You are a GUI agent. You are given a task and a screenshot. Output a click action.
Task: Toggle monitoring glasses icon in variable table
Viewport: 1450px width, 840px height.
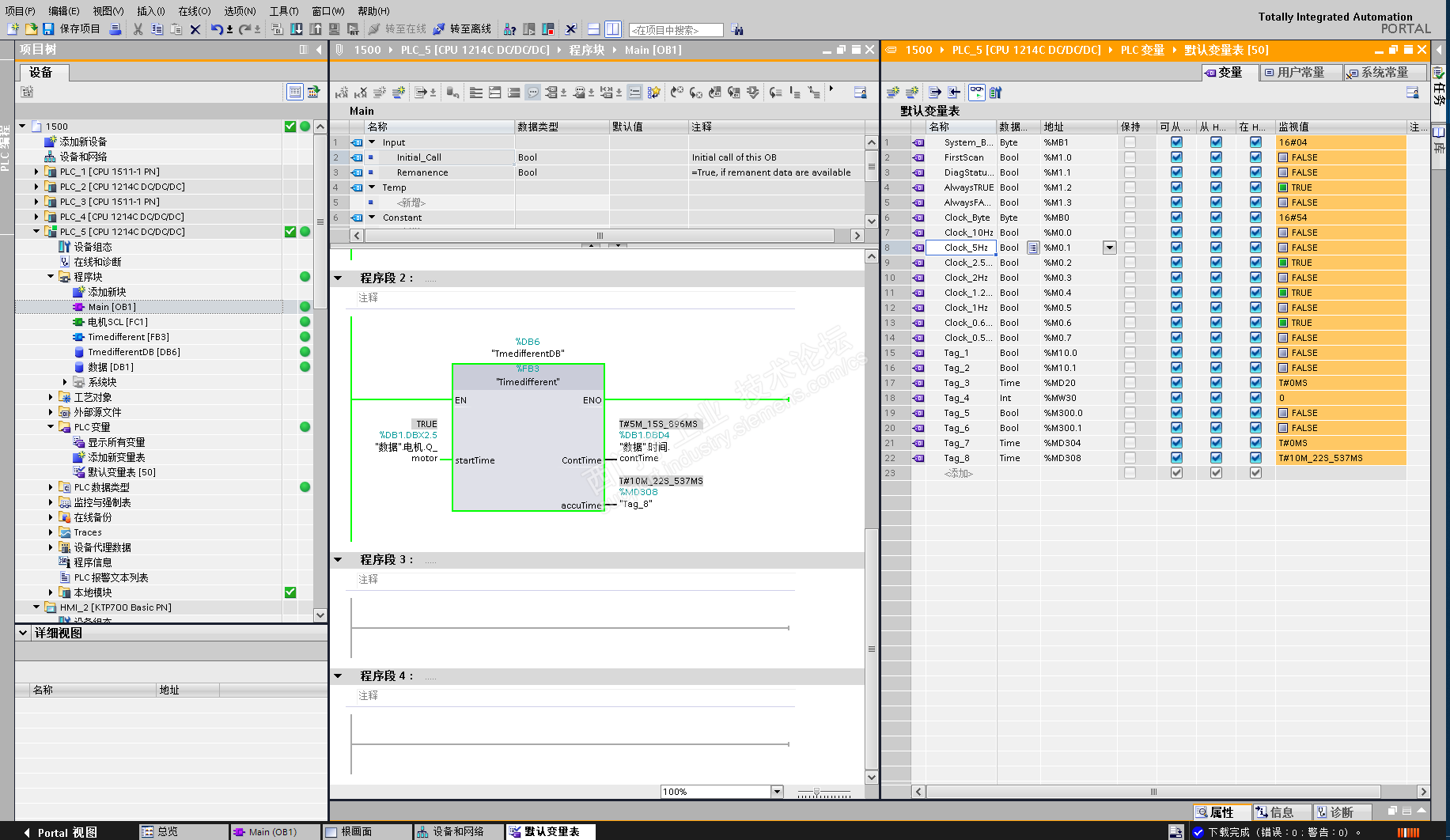[976, 93]
